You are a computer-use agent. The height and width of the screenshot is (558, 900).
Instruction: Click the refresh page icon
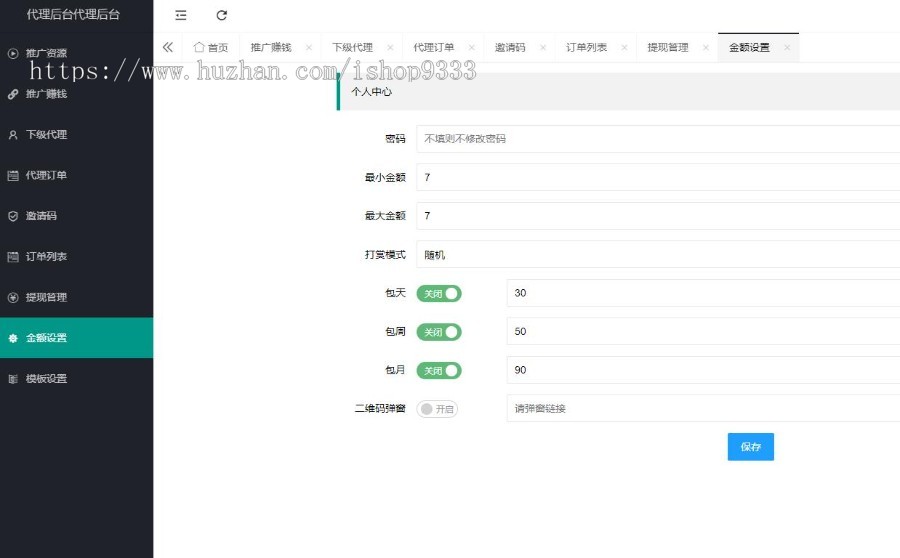(222, 16)
